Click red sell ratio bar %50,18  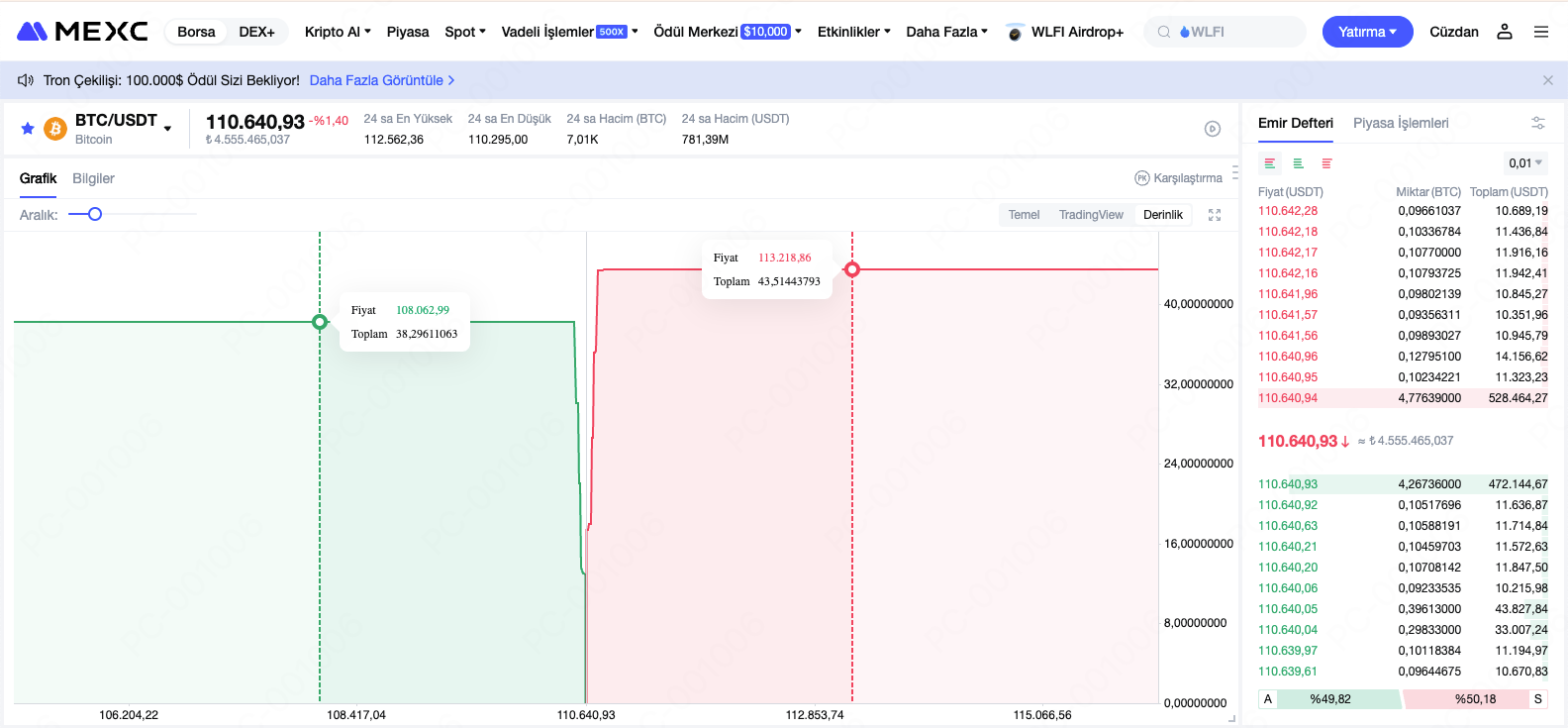(1468, 699)
